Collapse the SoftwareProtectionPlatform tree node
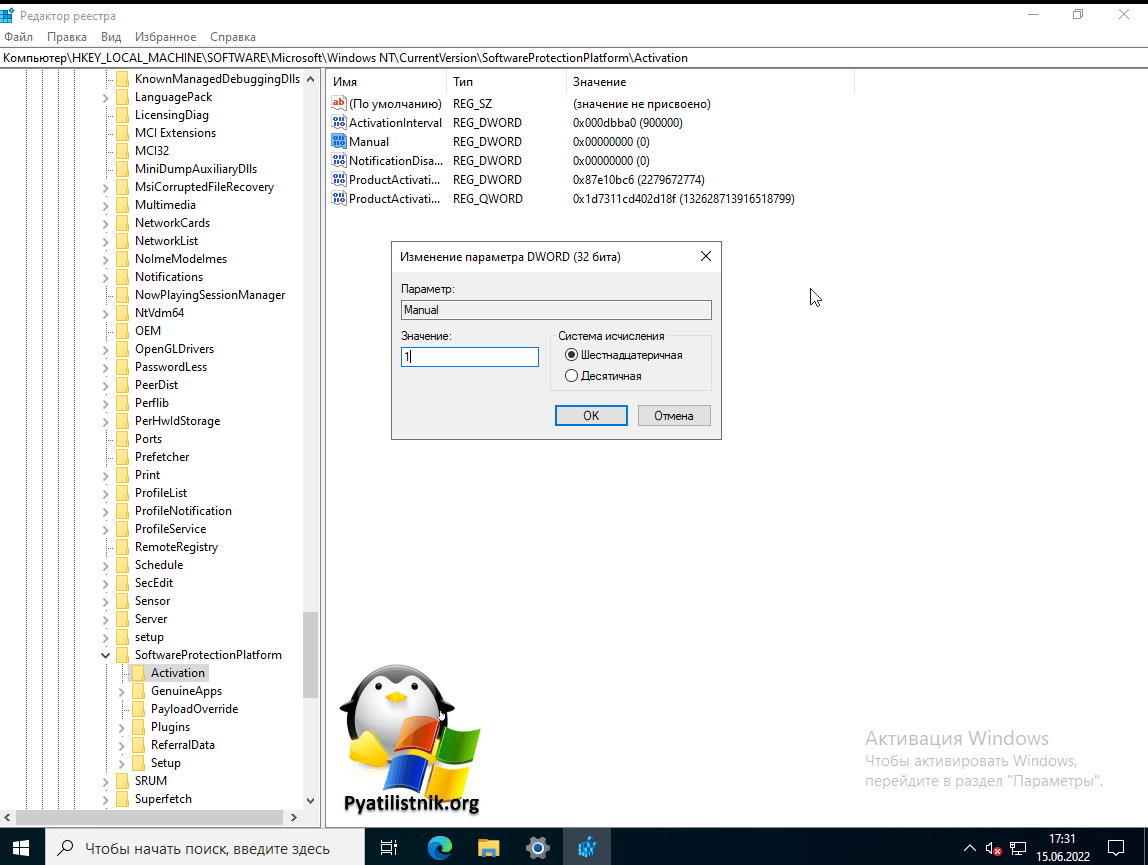Viewport: 1148px width, 865px height. (x=106, y=656)
